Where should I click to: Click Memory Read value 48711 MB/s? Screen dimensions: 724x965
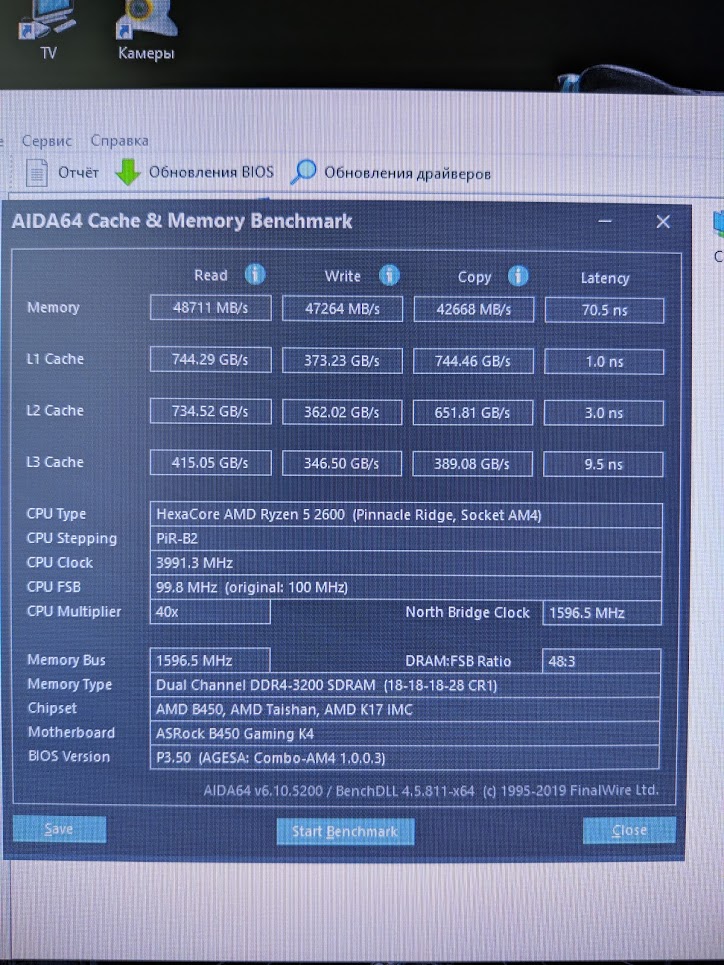point(211,308)
